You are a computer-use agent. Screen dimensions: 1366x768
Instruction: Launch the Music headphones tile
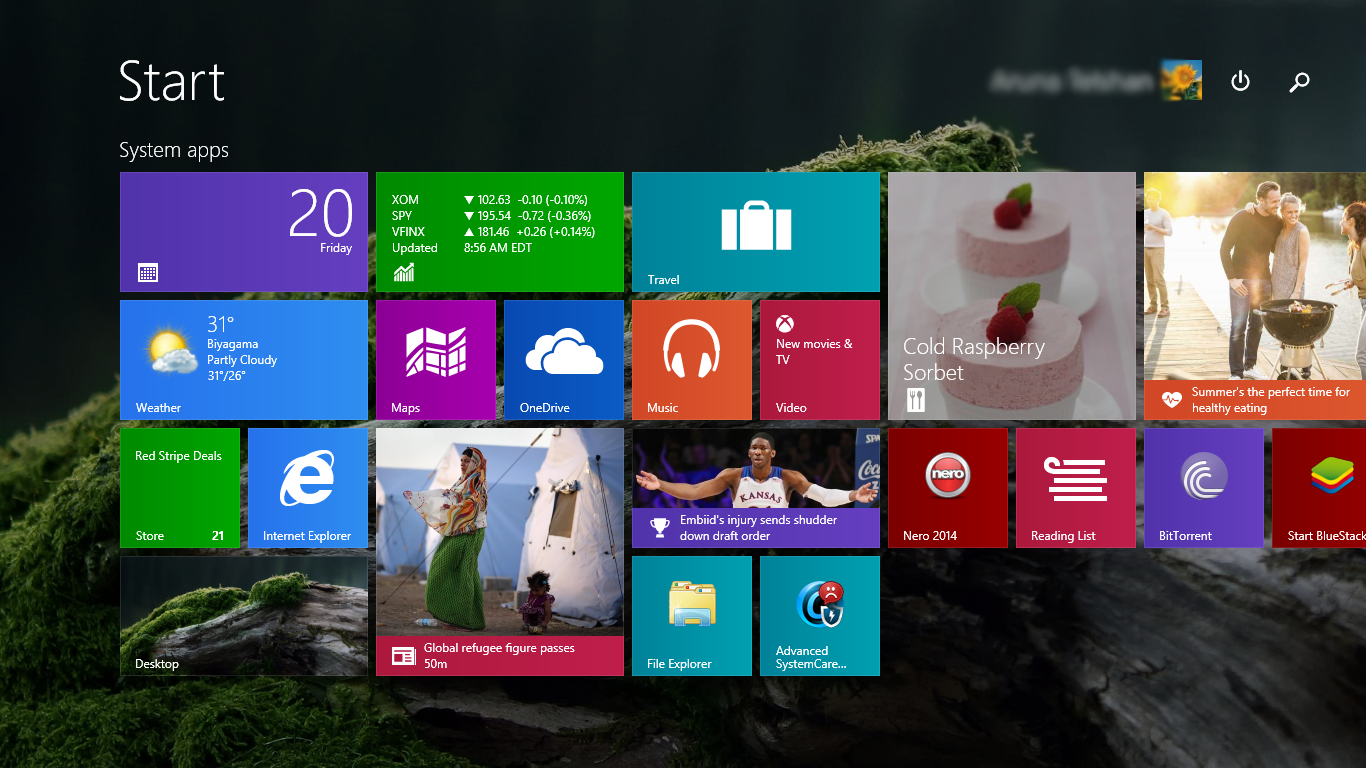pos(692,360)
